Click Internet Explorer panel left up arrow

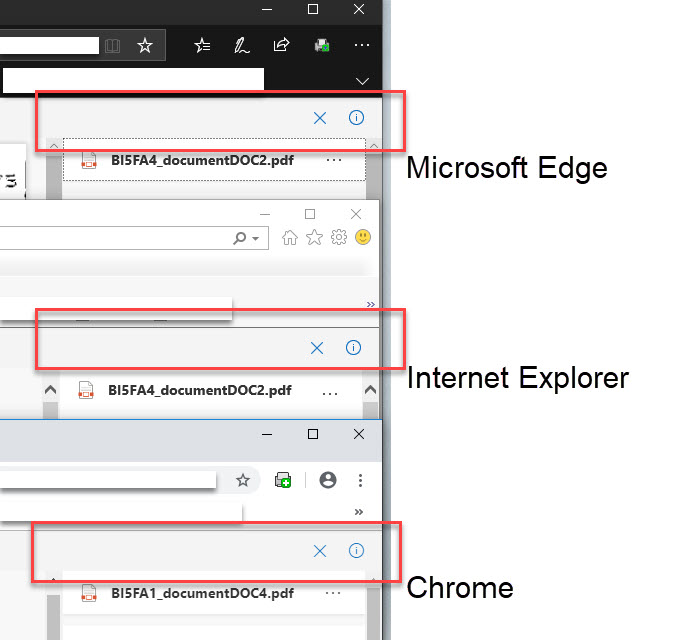pyautogui.click(x=50, y=389)
